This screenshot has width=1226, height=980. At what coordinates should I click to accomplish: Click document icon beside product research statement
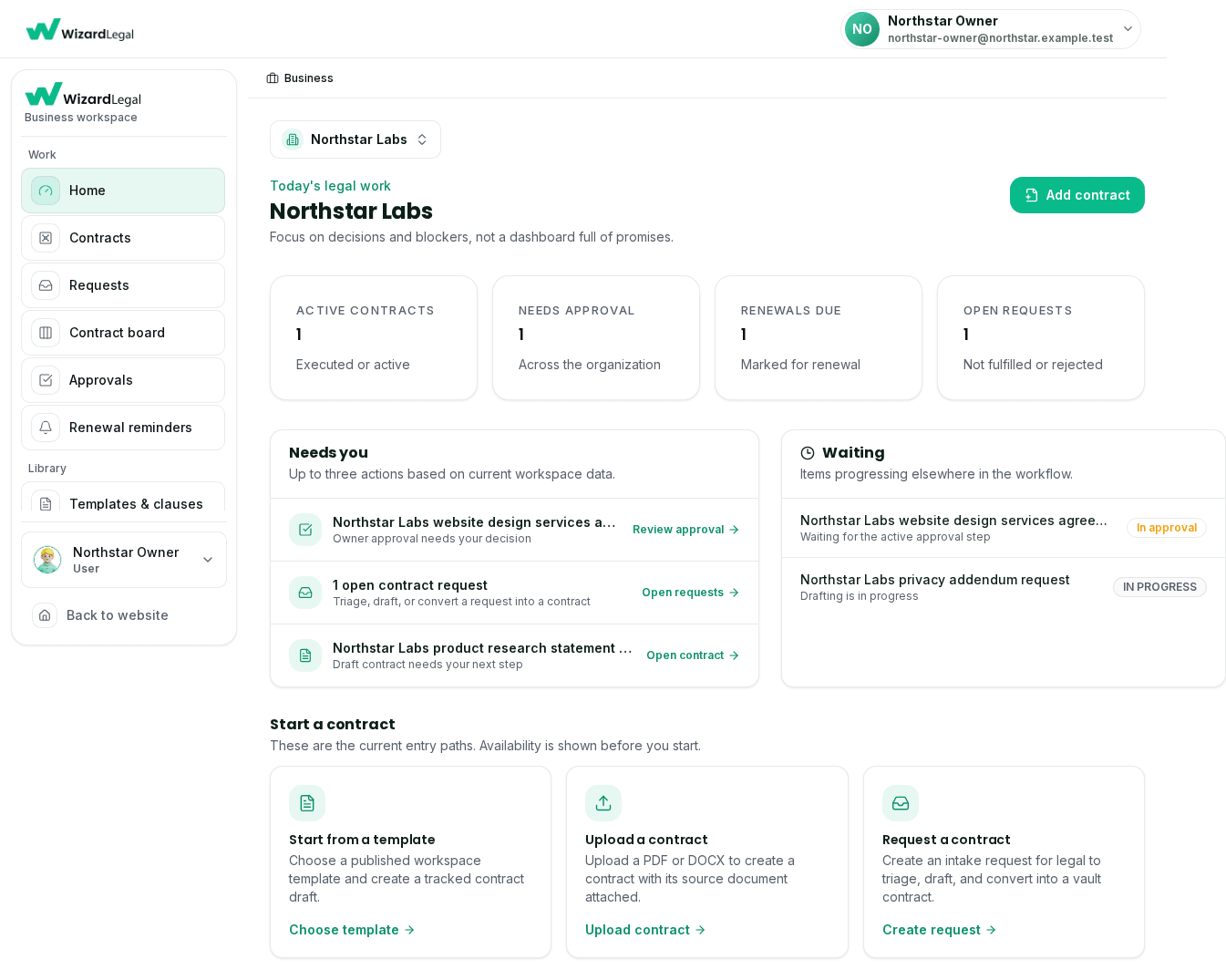(305, 655)
